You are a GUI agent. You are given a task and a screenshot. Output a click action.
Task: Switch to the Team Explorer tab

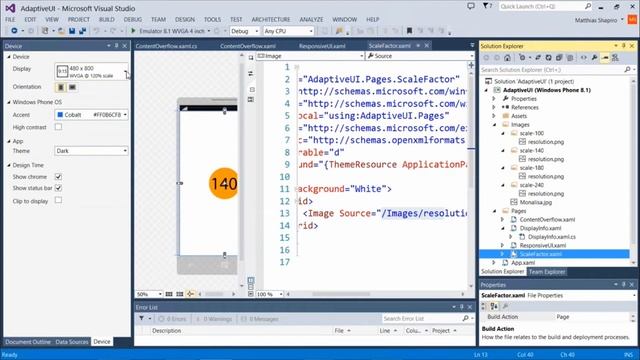point(547,272)
